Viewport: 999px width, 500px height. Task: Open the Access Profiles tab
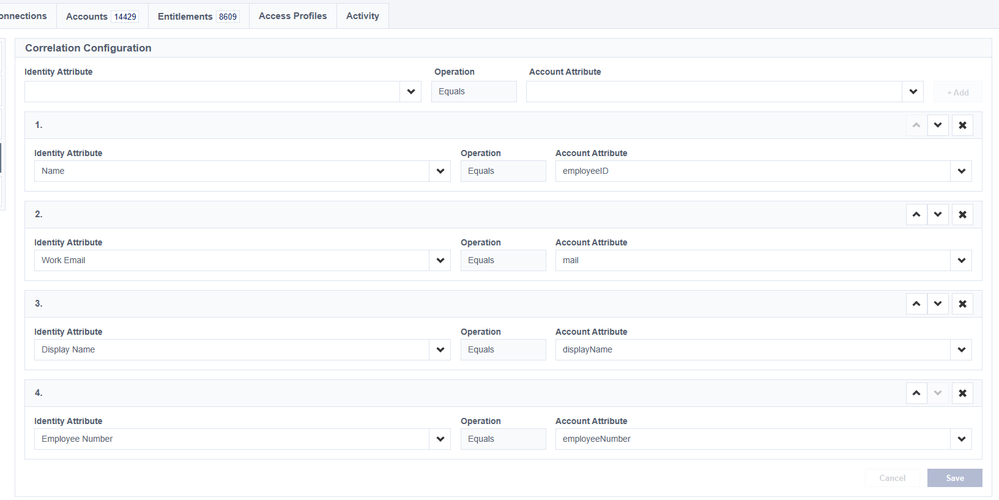click(x=292, y=16)
